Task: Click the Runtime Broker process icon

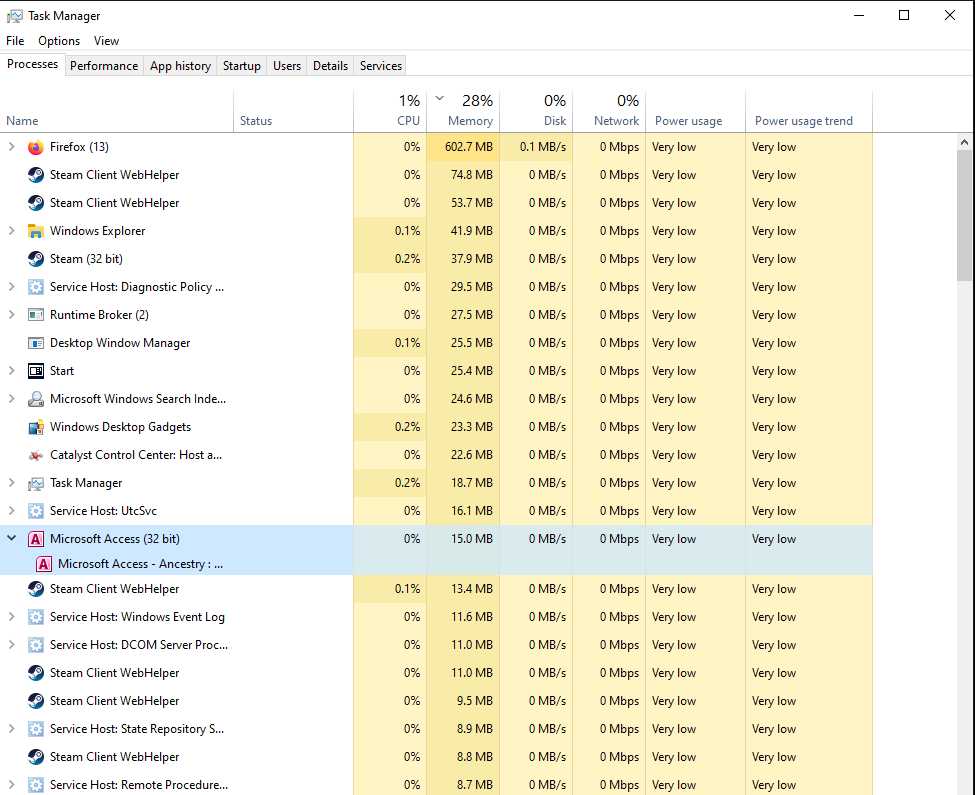Action: tap(35, 315)
